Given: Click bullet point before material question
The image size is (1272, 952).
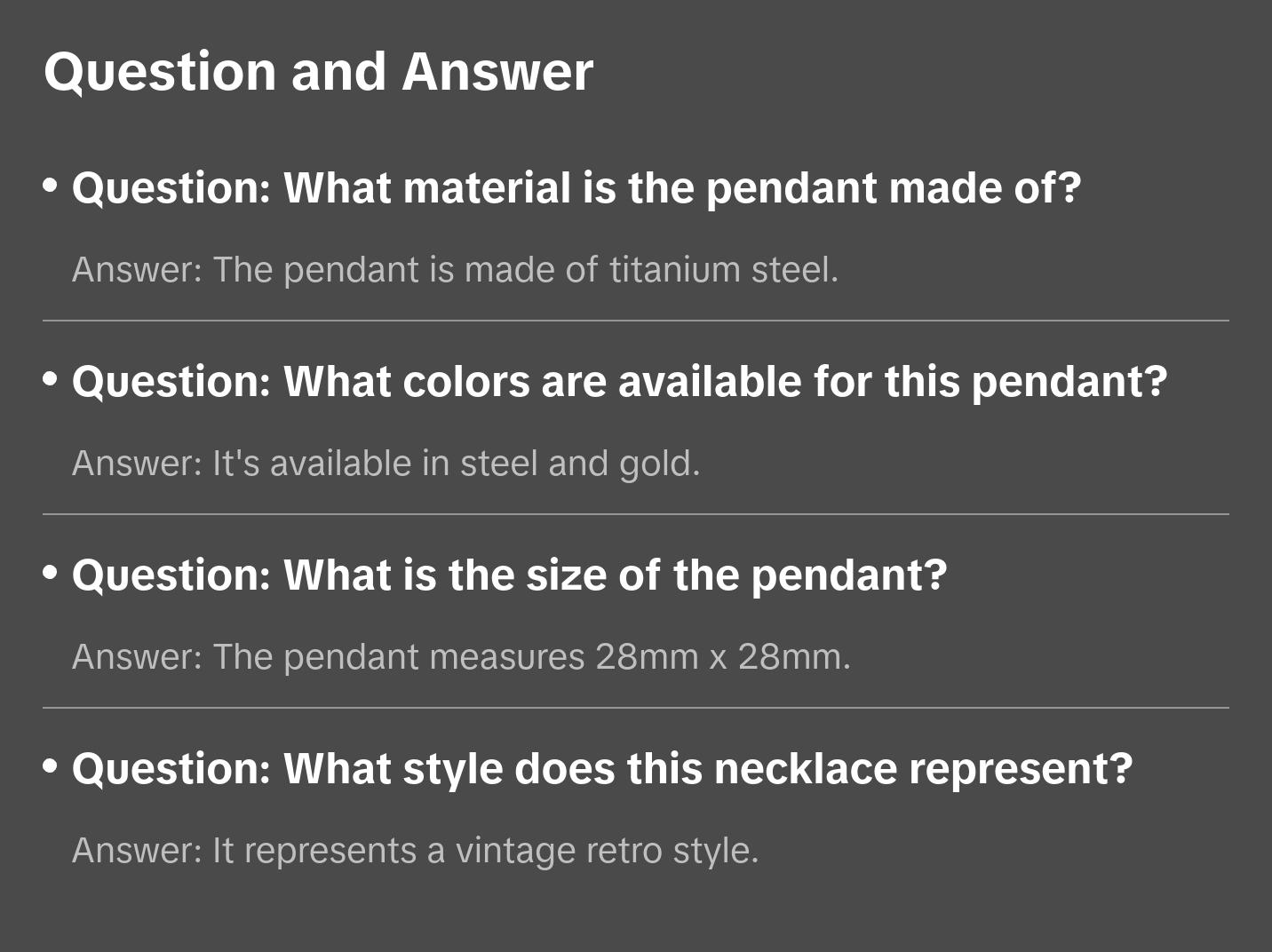Looking at the screenshot, I should coord(51,186).
